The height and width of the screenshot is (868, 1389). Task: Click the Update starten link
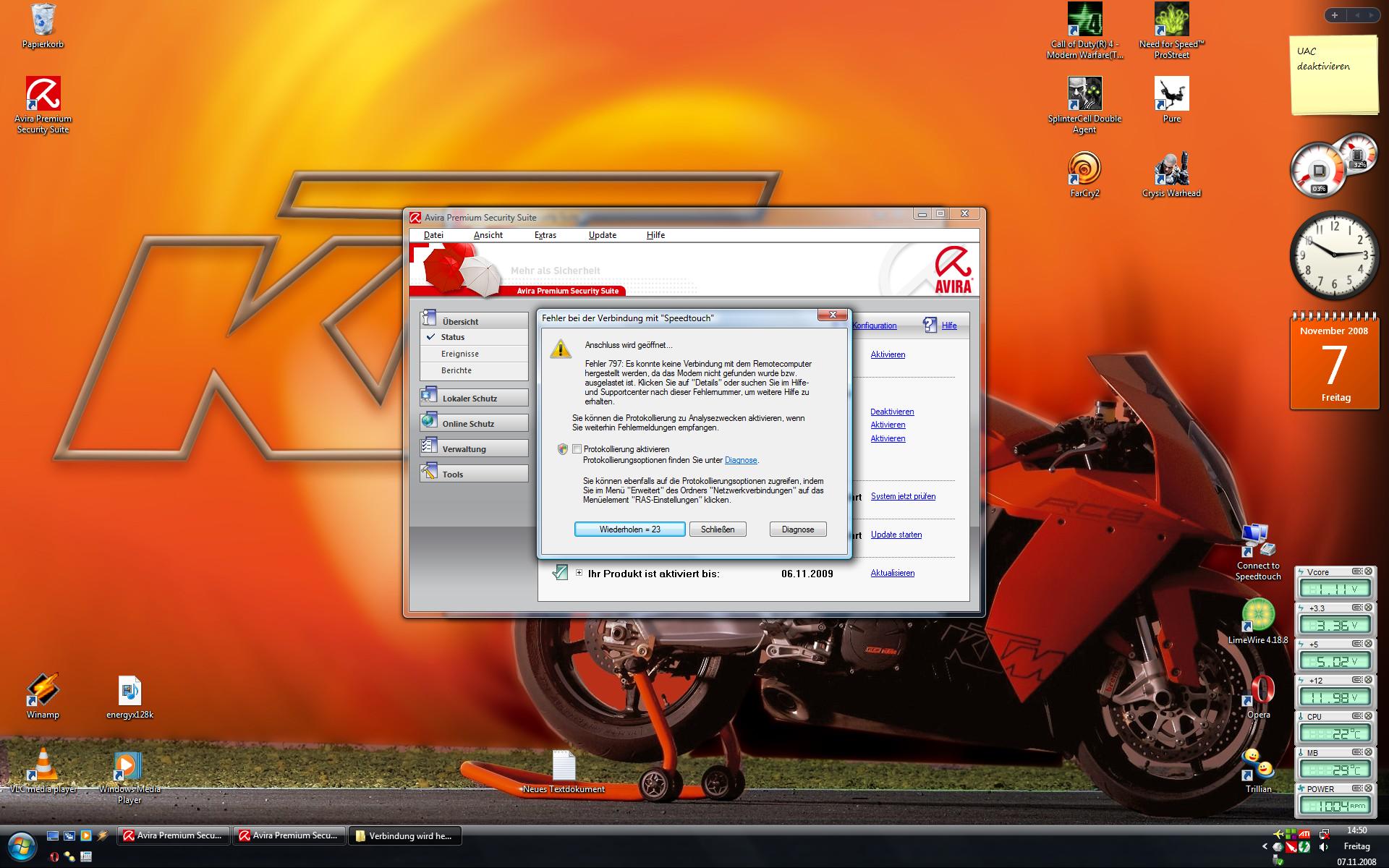pos(896,535)
